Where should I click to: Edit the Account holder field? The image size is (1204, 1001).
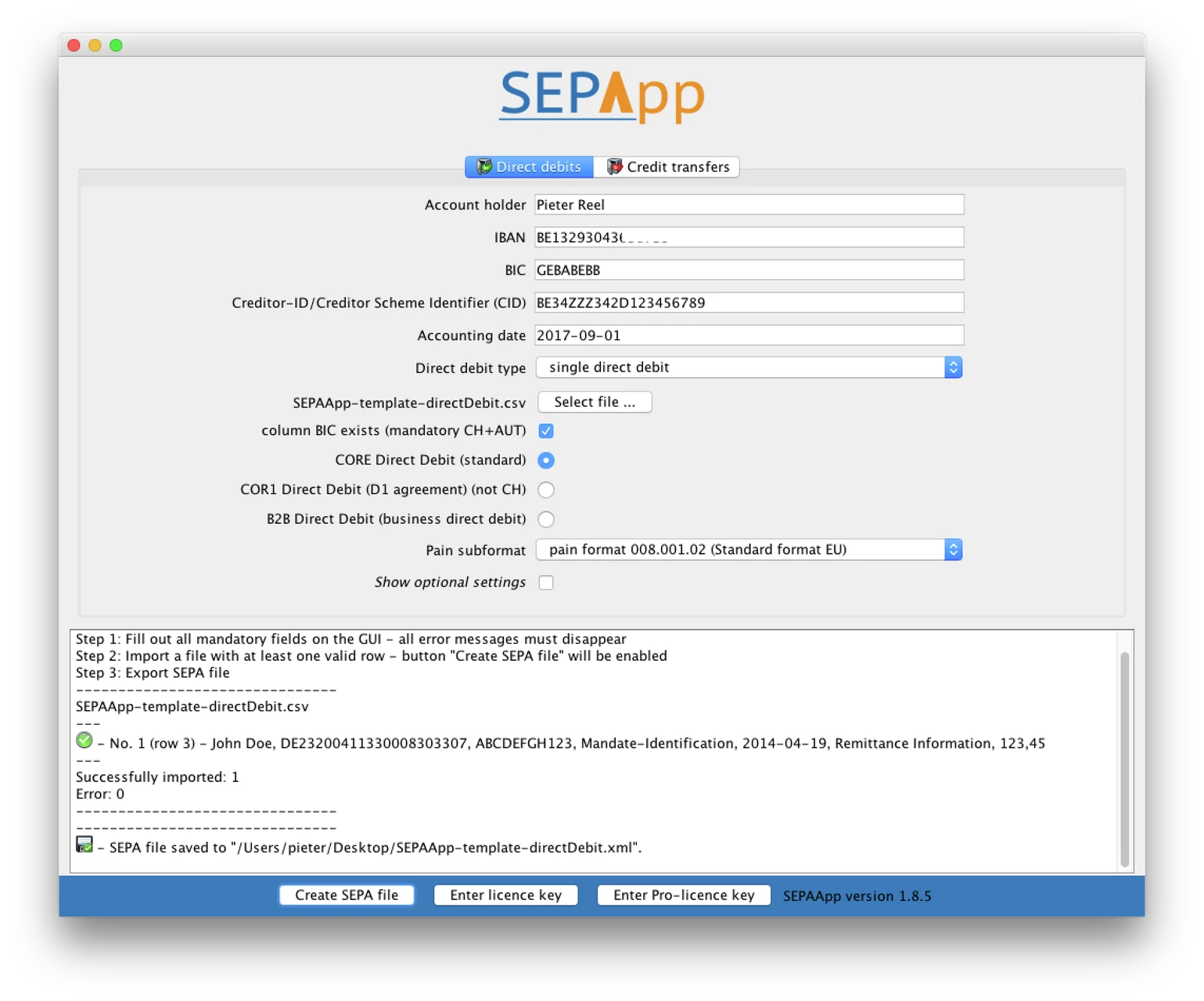(749, 205)
